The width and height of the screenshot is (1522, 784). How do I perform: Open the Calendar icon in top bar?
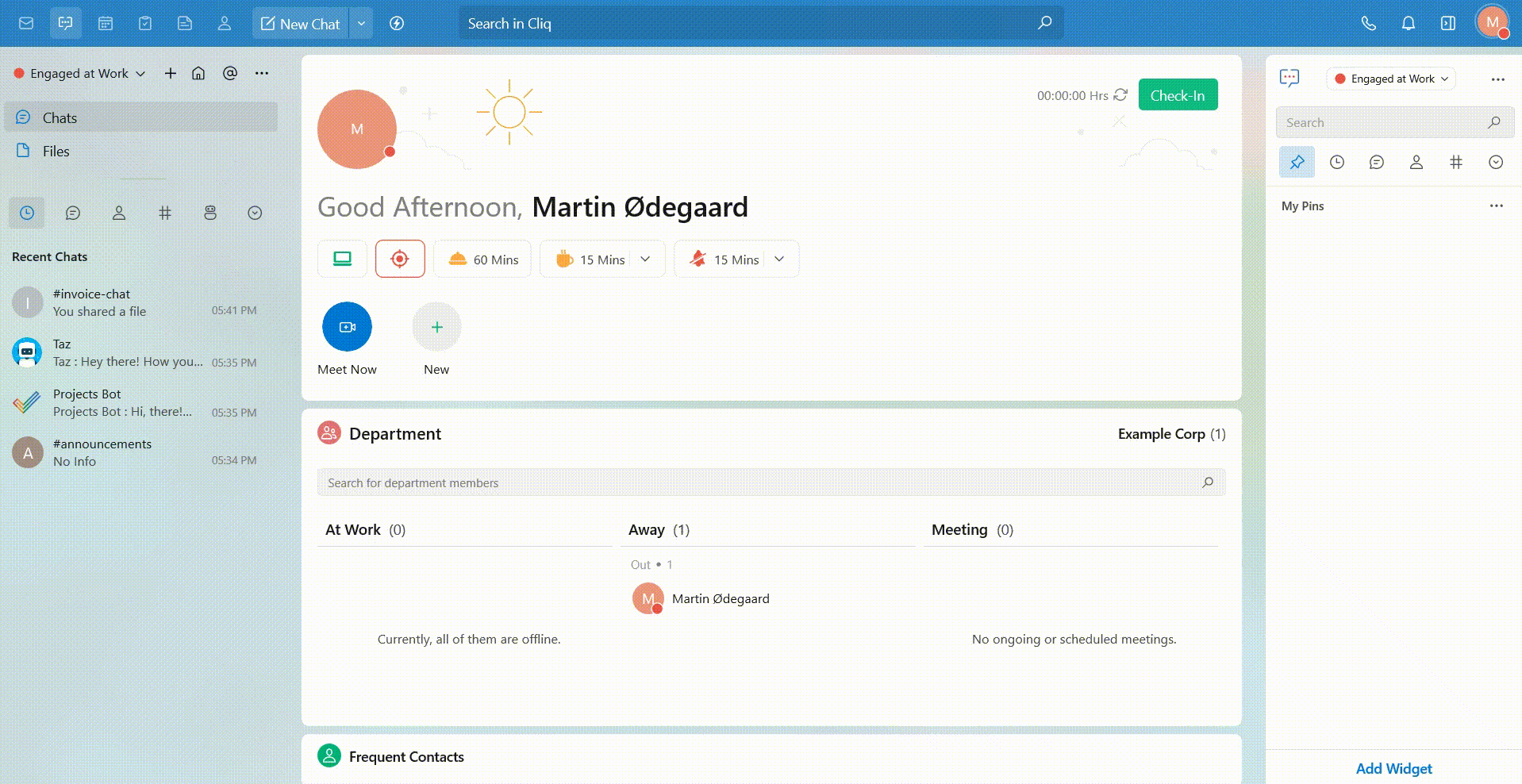[x=106, y=23]
